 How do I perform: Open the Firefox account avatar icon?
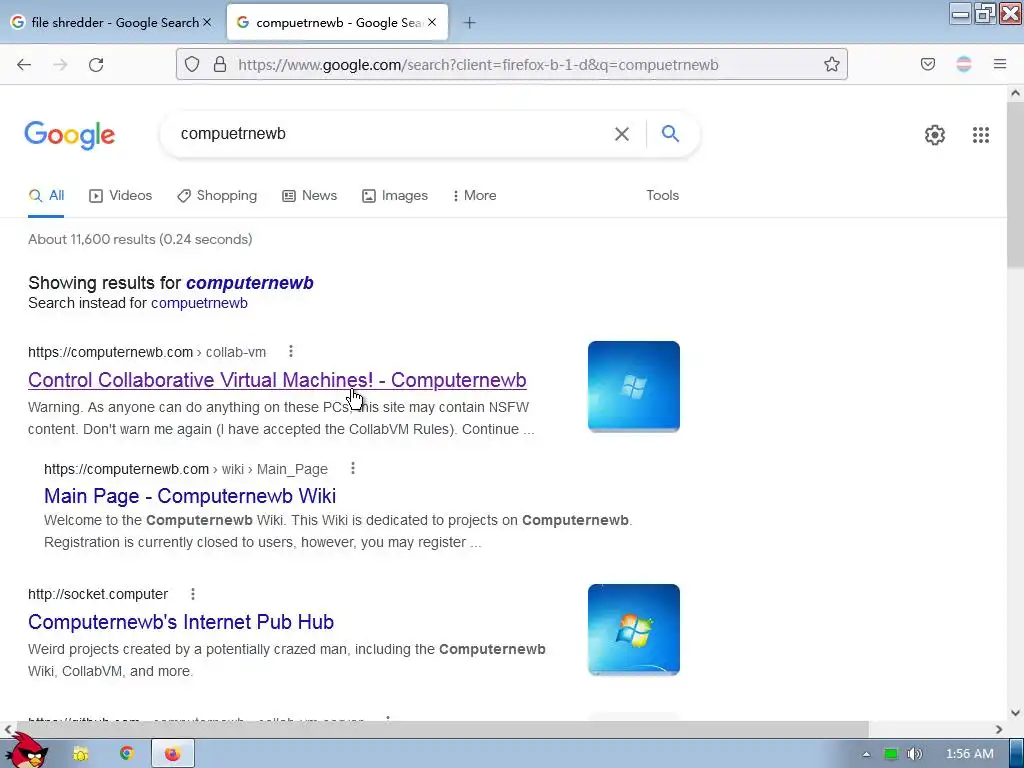(x=963, y=64)
